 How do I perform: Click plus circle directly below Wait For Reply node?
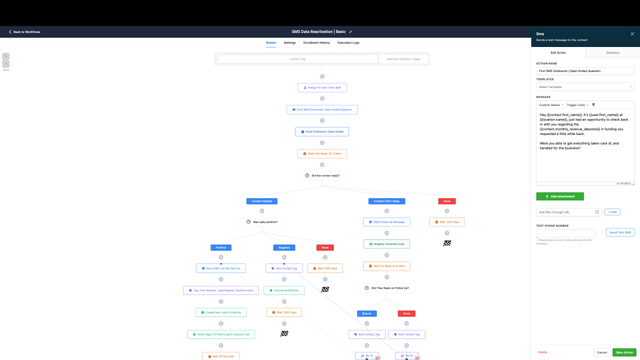387,278
